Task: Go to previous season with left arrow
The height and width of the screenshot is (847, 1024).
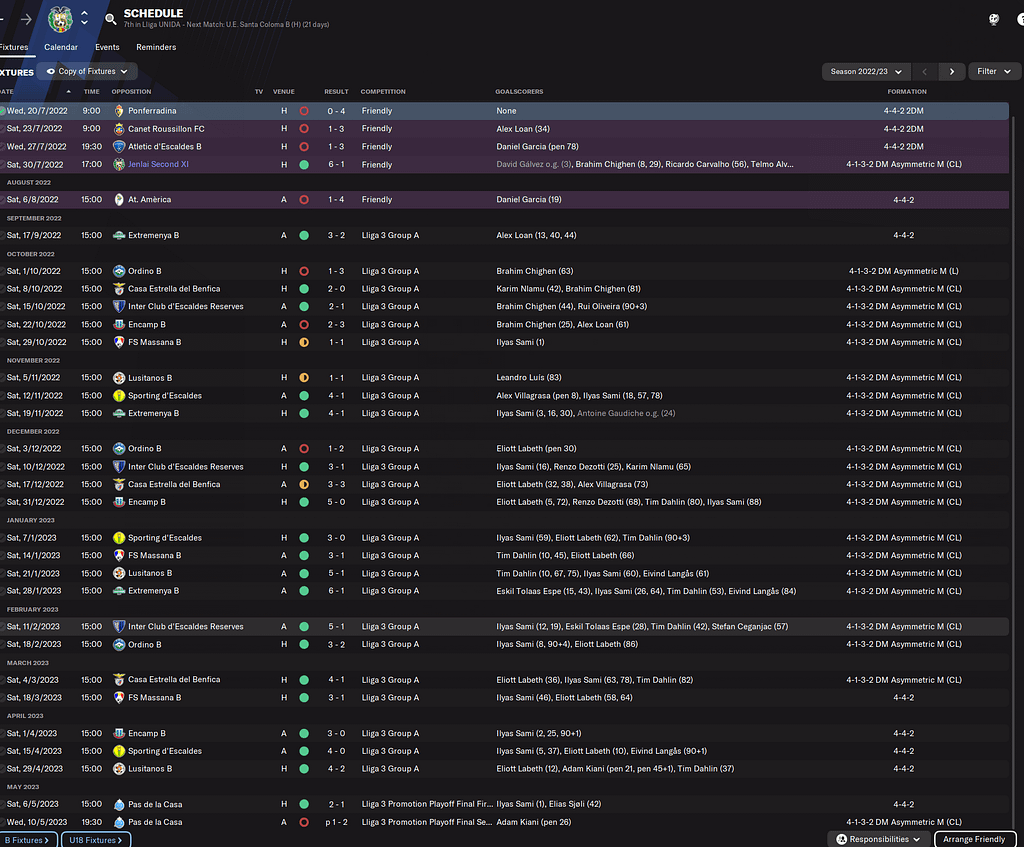Action: (x=925, y=72)
